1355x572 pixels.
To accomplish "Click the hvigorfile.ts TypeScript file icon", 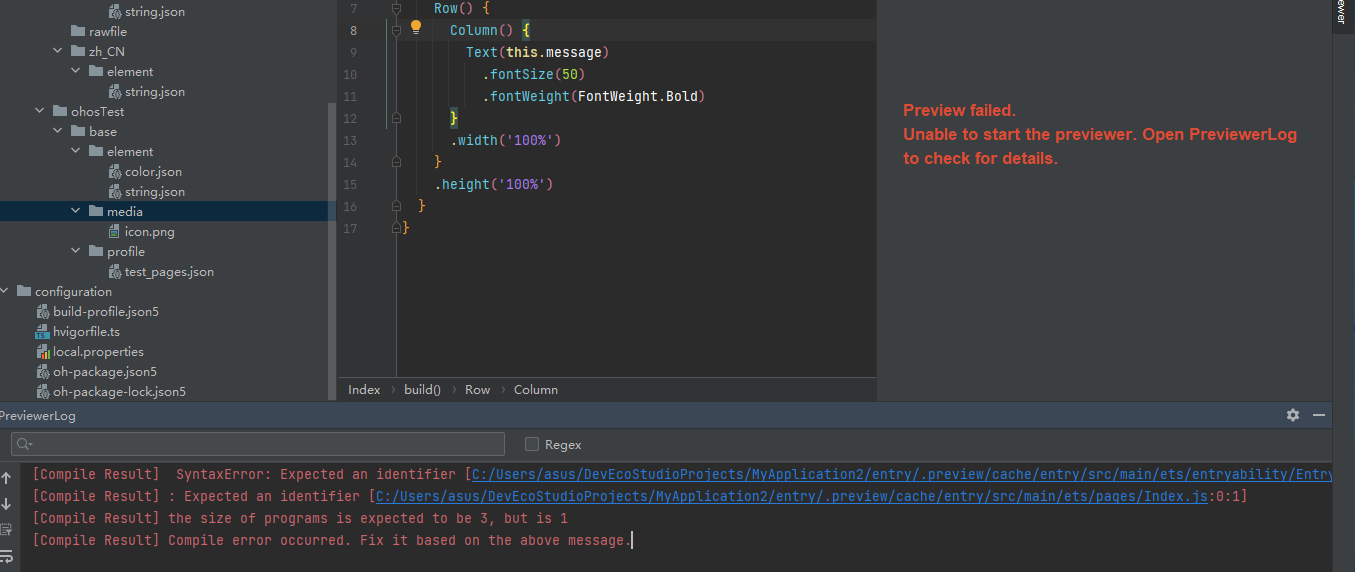I will [43, 331].
